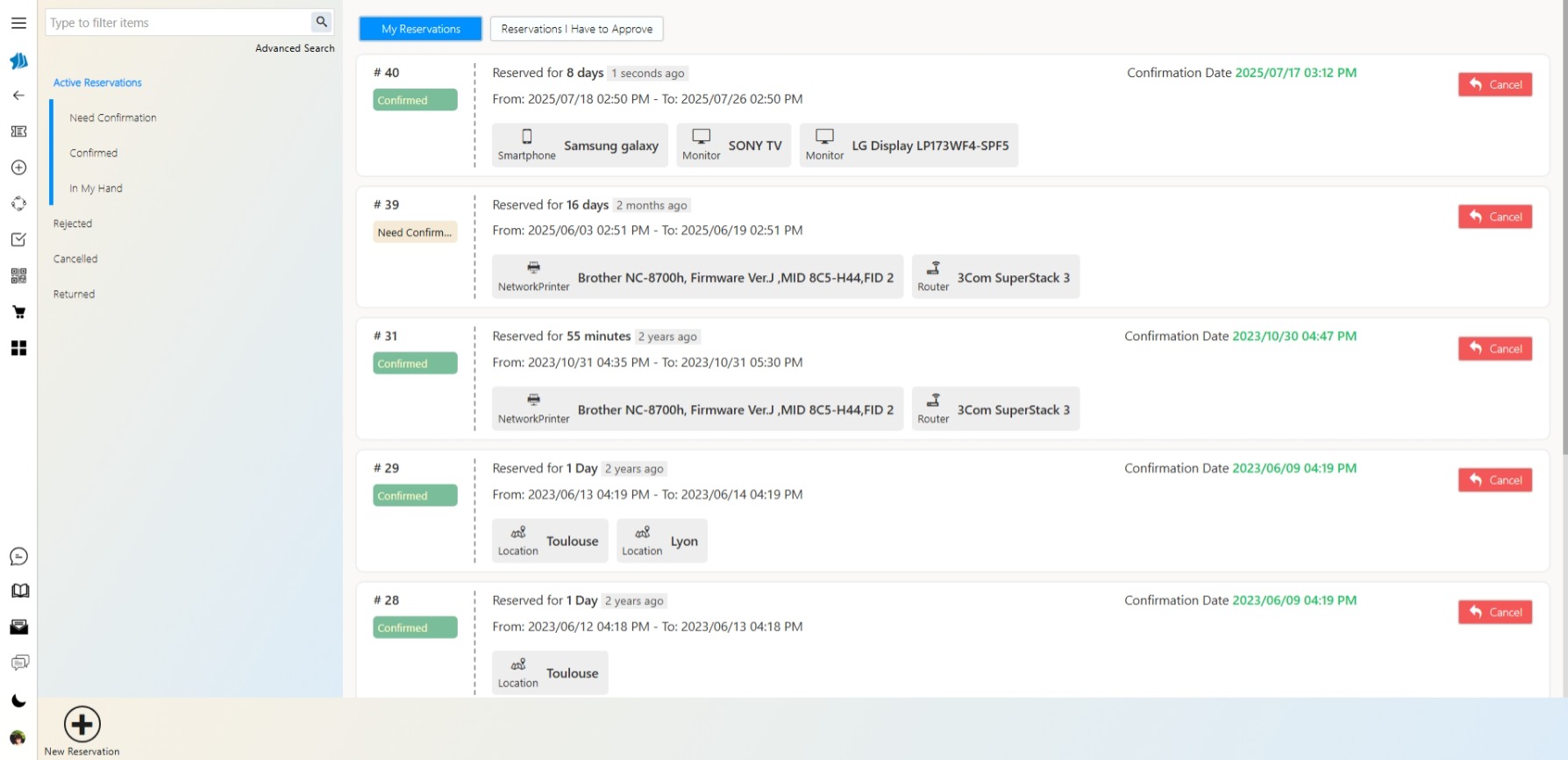The width and height of the screenshot is (1568, 760).
Task: Click the ticket icon in the sidebar
Action: (x=18, y=131)
